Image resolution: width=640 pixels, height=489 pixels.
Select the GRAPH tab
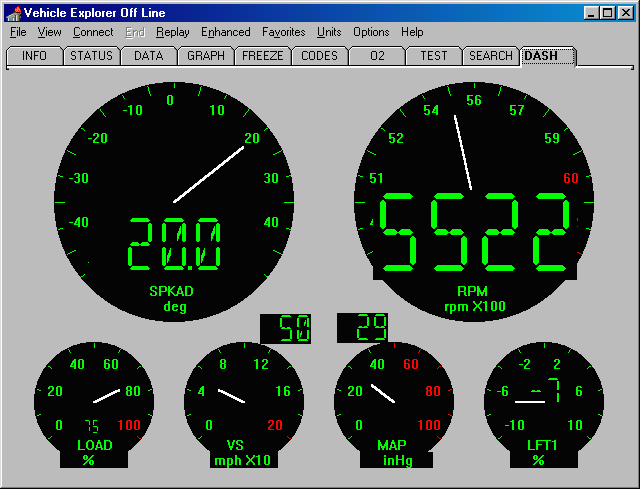click(x=205, y=56)
